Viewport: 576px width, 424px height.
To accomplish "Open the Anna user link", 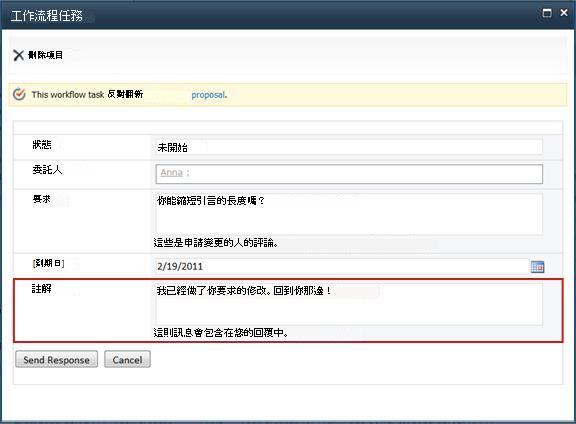I will click(x=171, y=173).
